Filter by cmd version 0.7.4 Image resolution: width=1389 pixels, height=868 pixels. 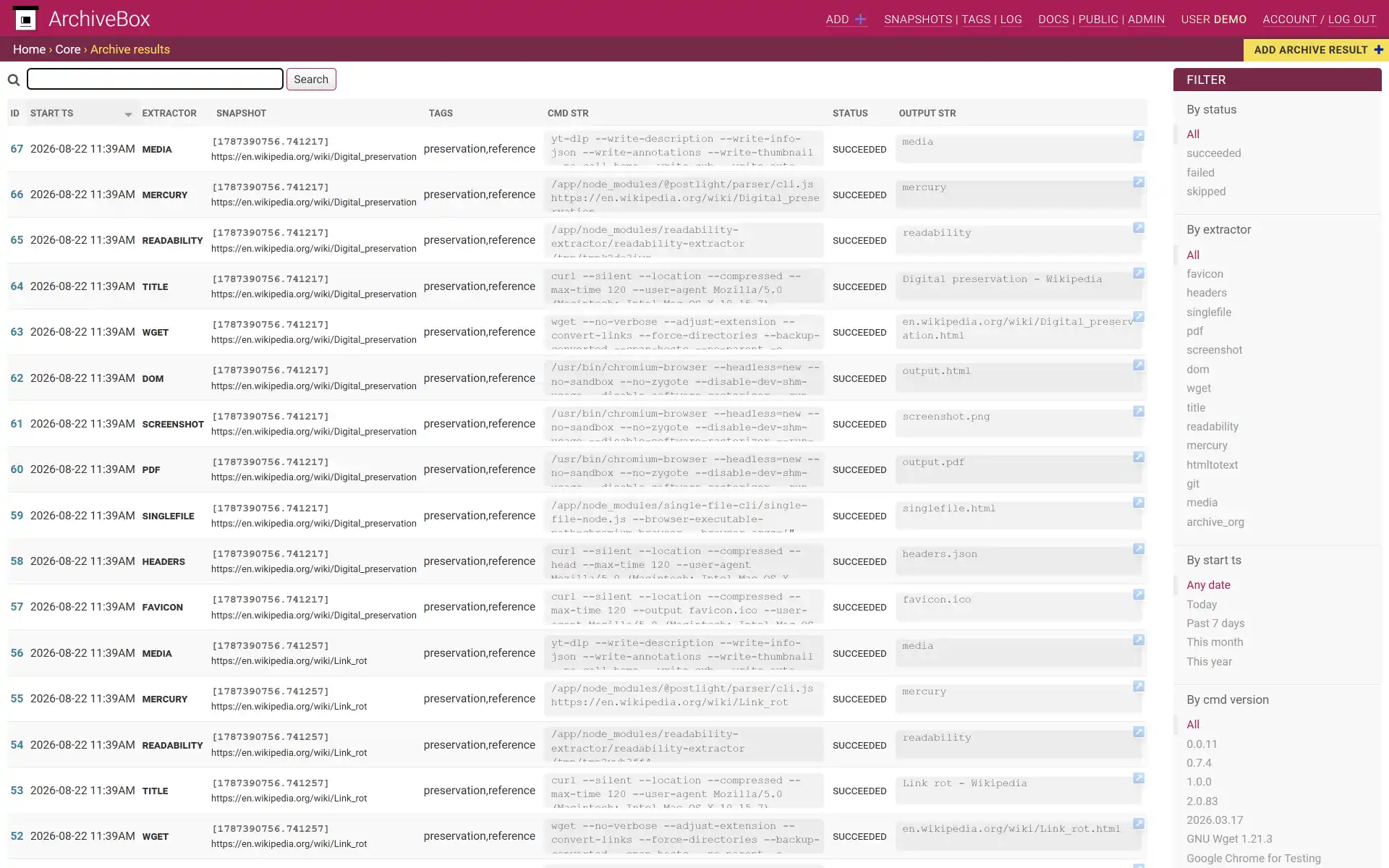(x=1199, y=763)
